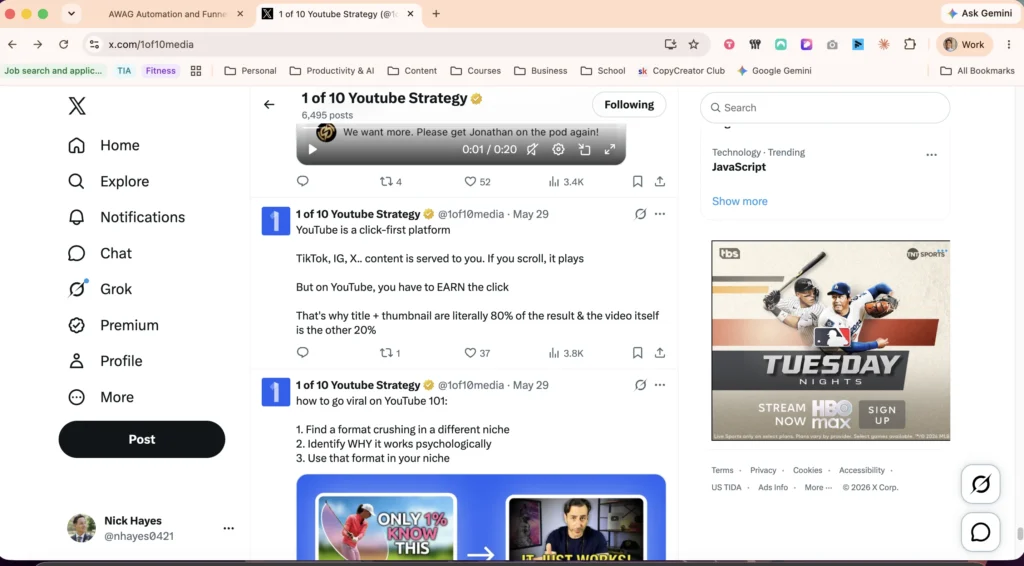
Task: Reply to the click-first platform post
Action: pos(302,353)
